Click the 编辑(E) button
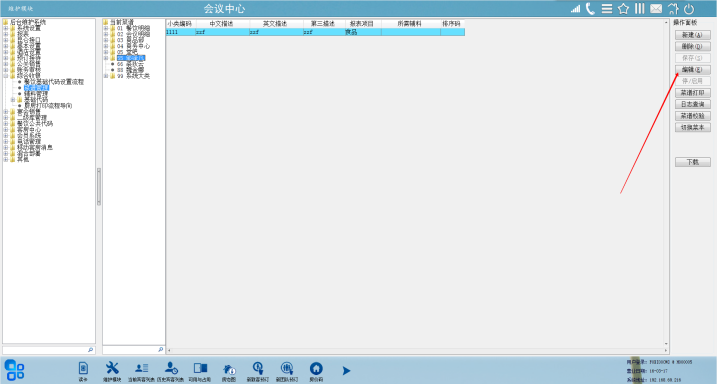 coord(692,70)
